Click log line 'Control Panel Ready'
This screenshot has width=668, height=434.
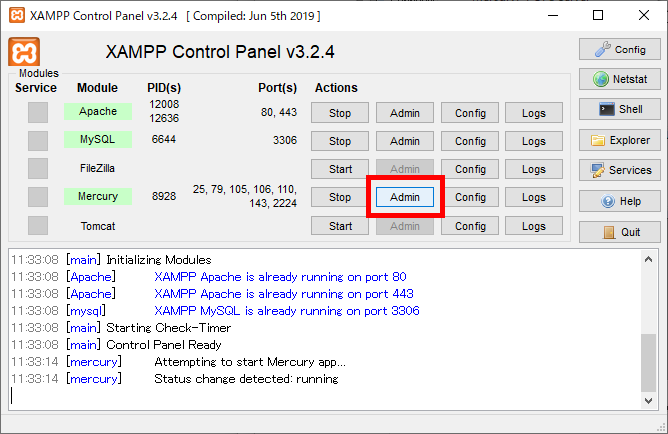[164, 345]
